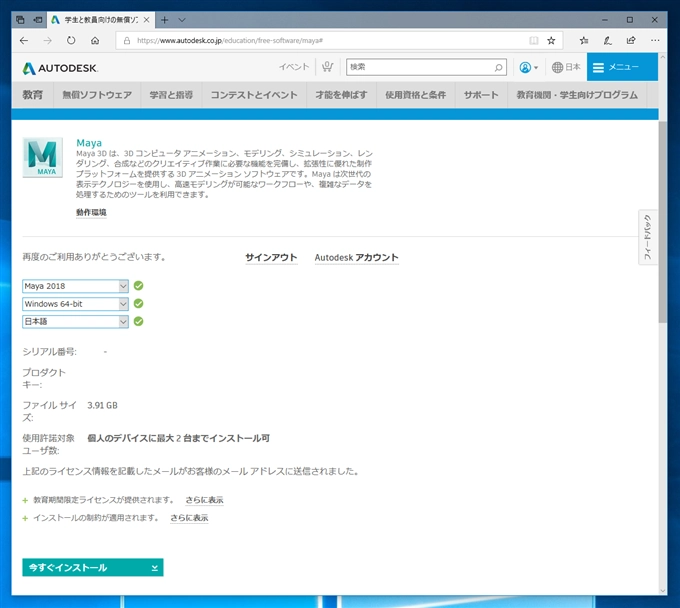Click the set-aside tabs icon

[x=20, y=20]
